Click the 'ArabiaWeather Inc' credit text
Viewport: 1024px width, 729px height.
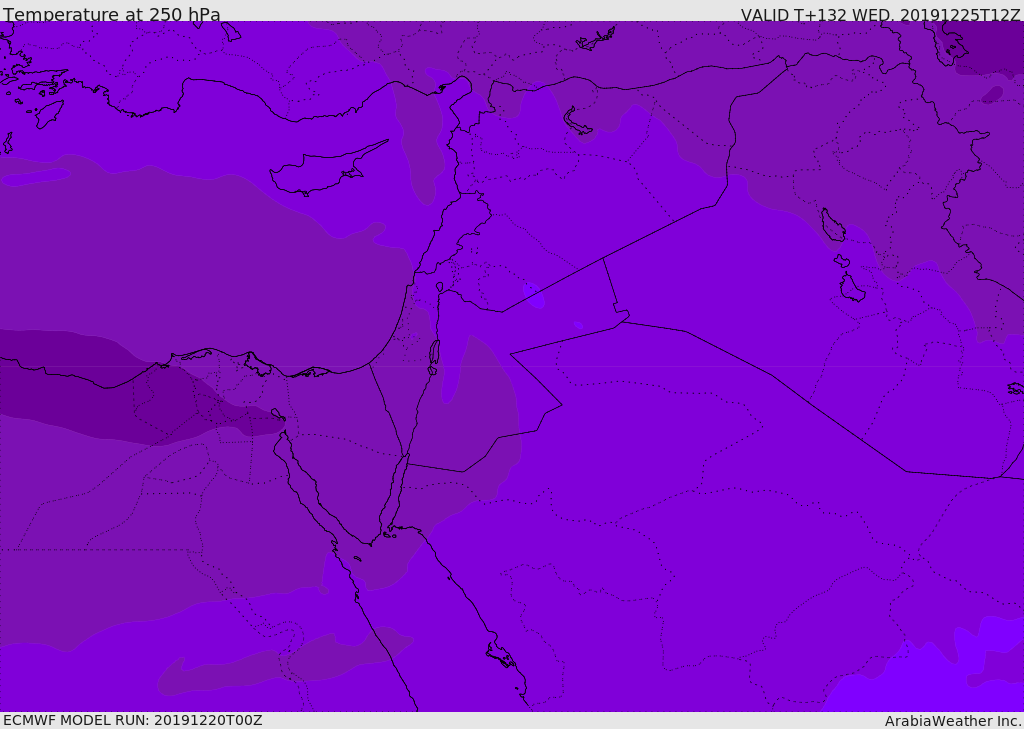tap(953, 721)
